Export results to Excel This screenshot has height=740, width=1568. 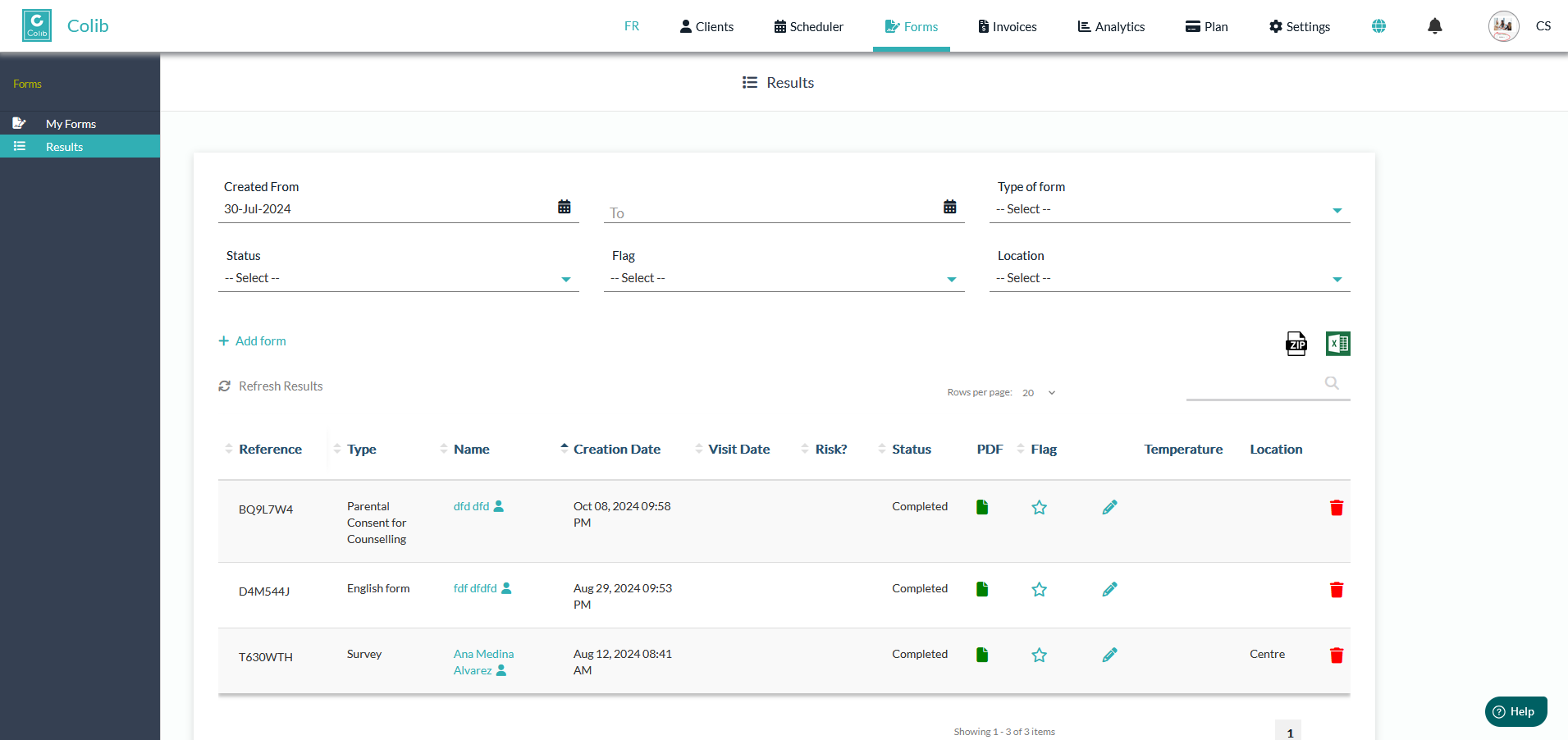click(1337, 344)
